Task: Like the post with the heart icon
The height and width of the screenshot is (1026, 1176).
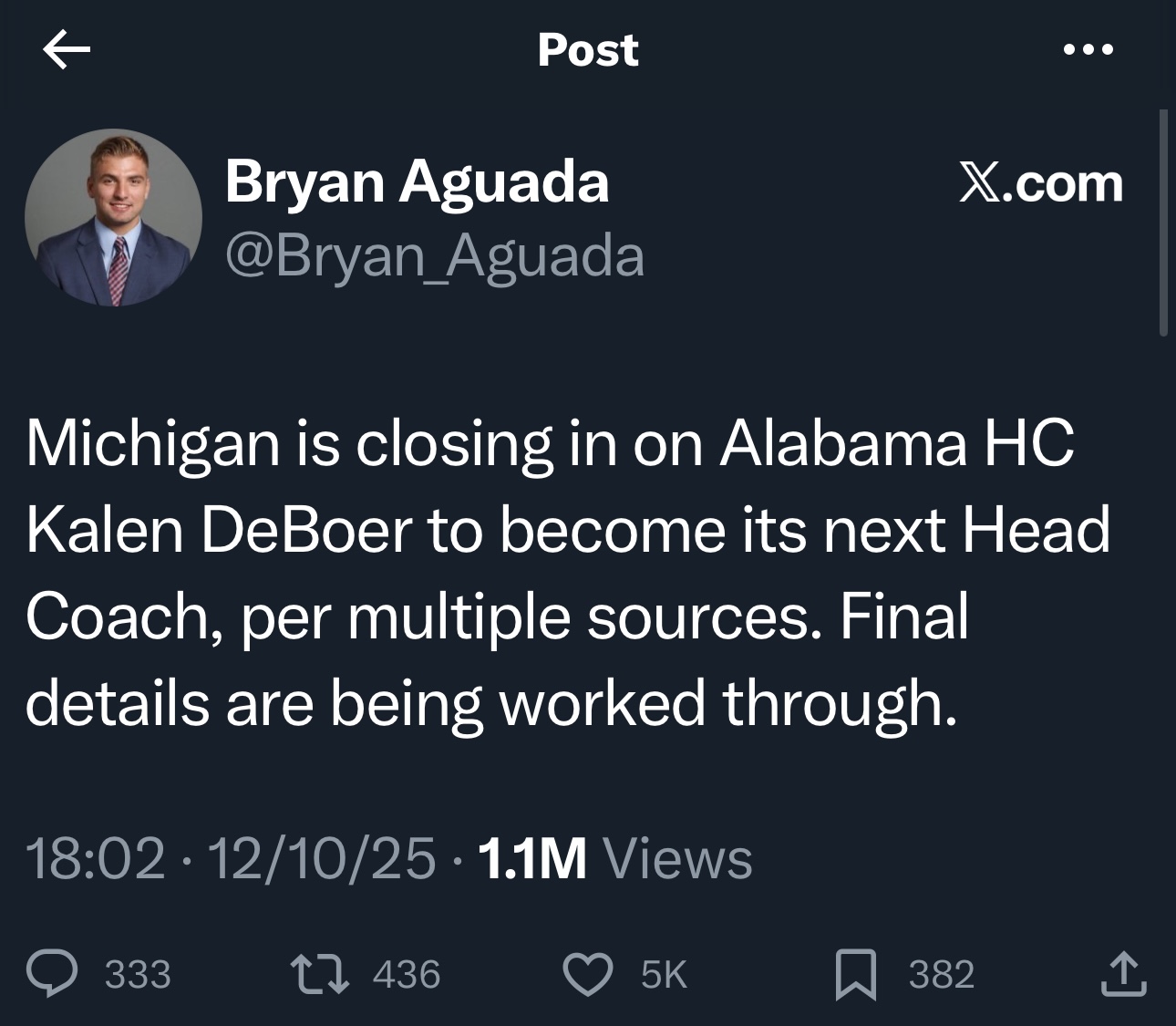Action: click(x=588, y=974)
